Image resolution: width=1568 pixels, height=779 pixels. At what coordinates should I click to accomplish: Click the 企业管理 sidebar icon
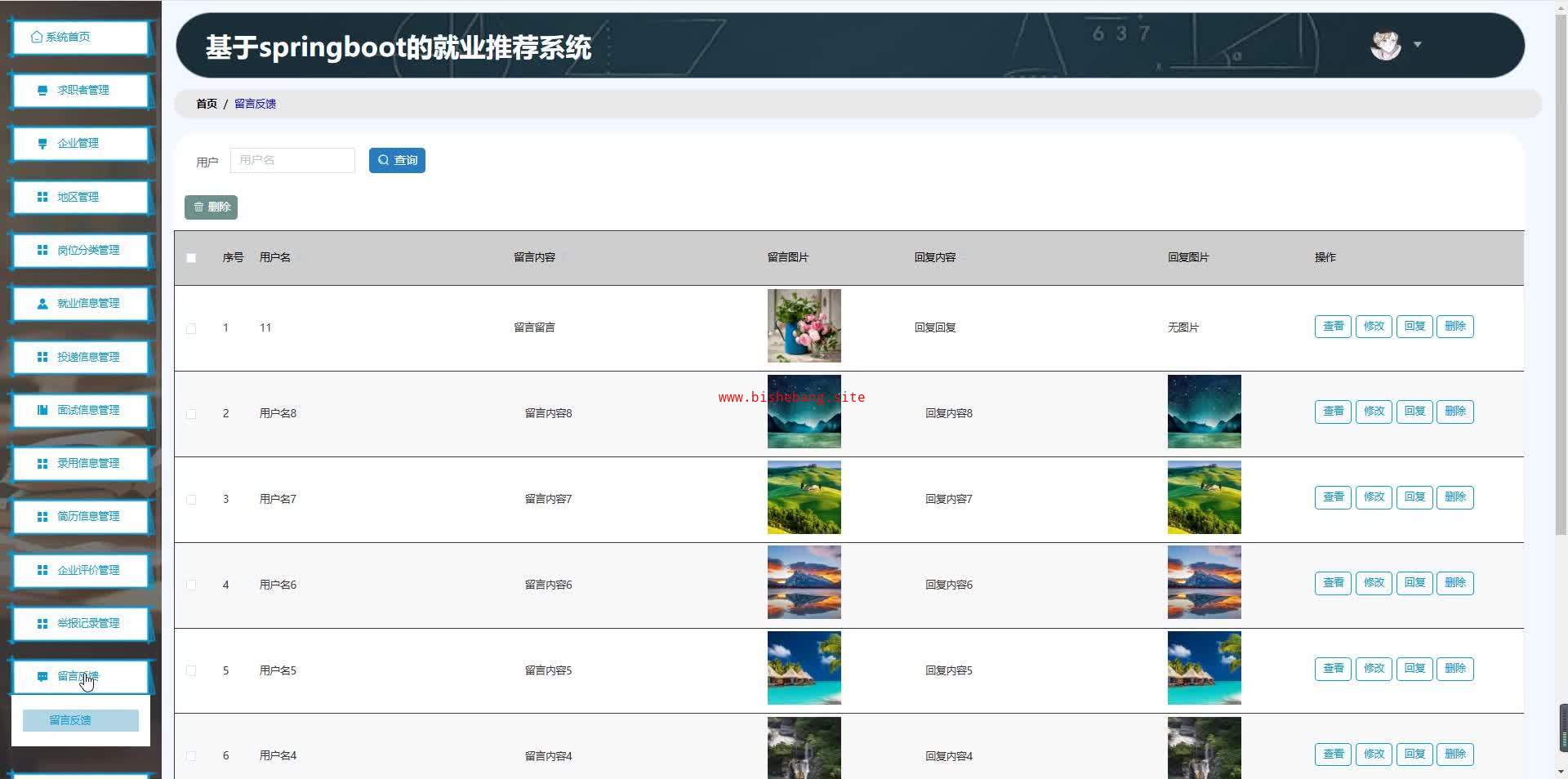point(42,144)
